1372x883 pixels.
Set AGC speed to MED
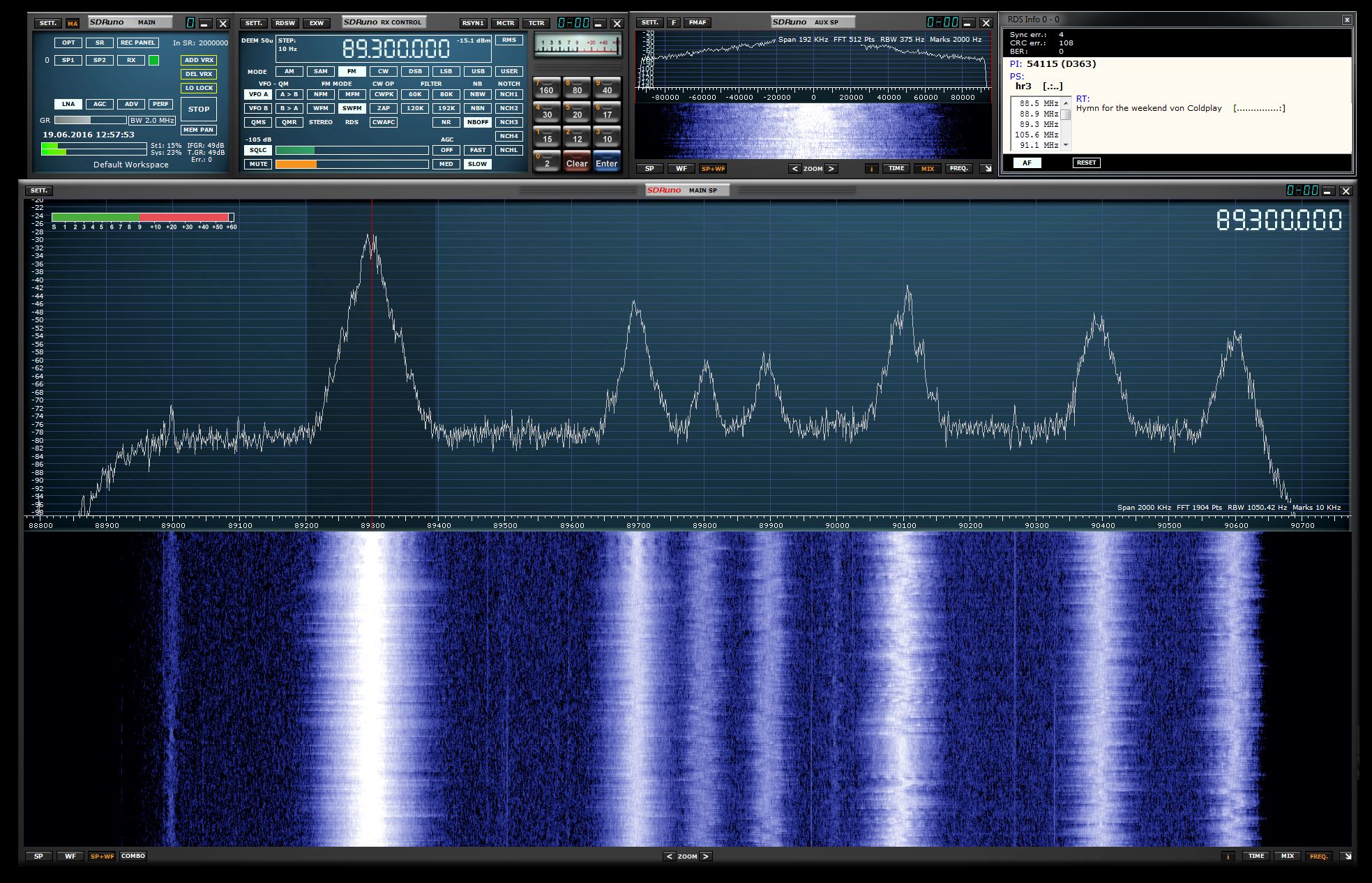coord(446,164)
